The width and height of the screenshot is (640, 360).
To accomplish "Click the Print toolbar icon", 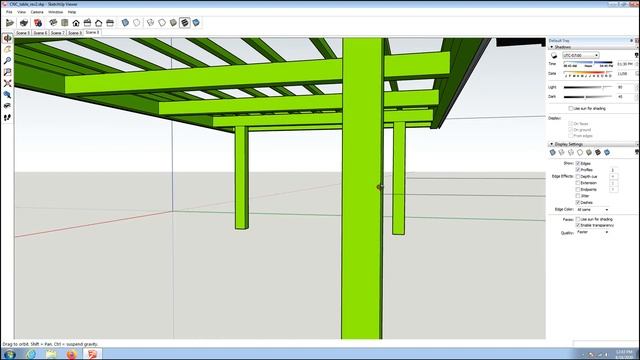I will tap(24, 23).
